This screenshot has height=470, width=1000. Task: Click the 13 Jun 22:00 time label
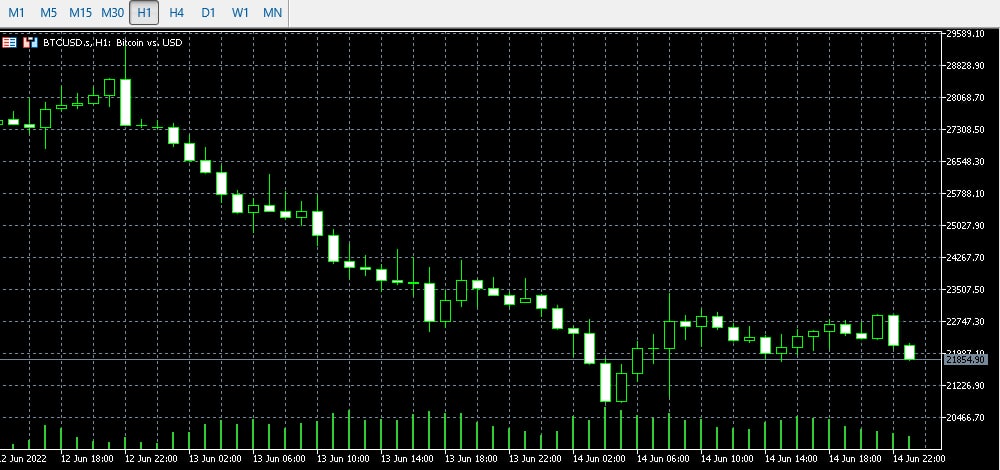pos(535,459)
